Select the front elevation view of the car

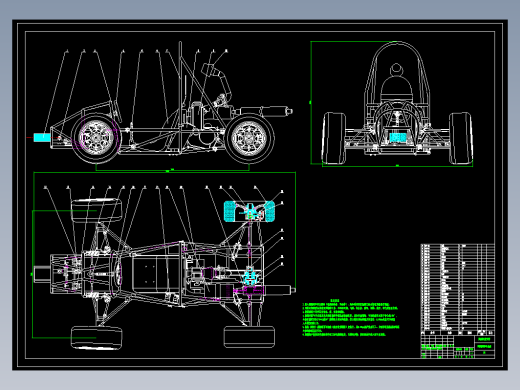[x=397, y=103]
